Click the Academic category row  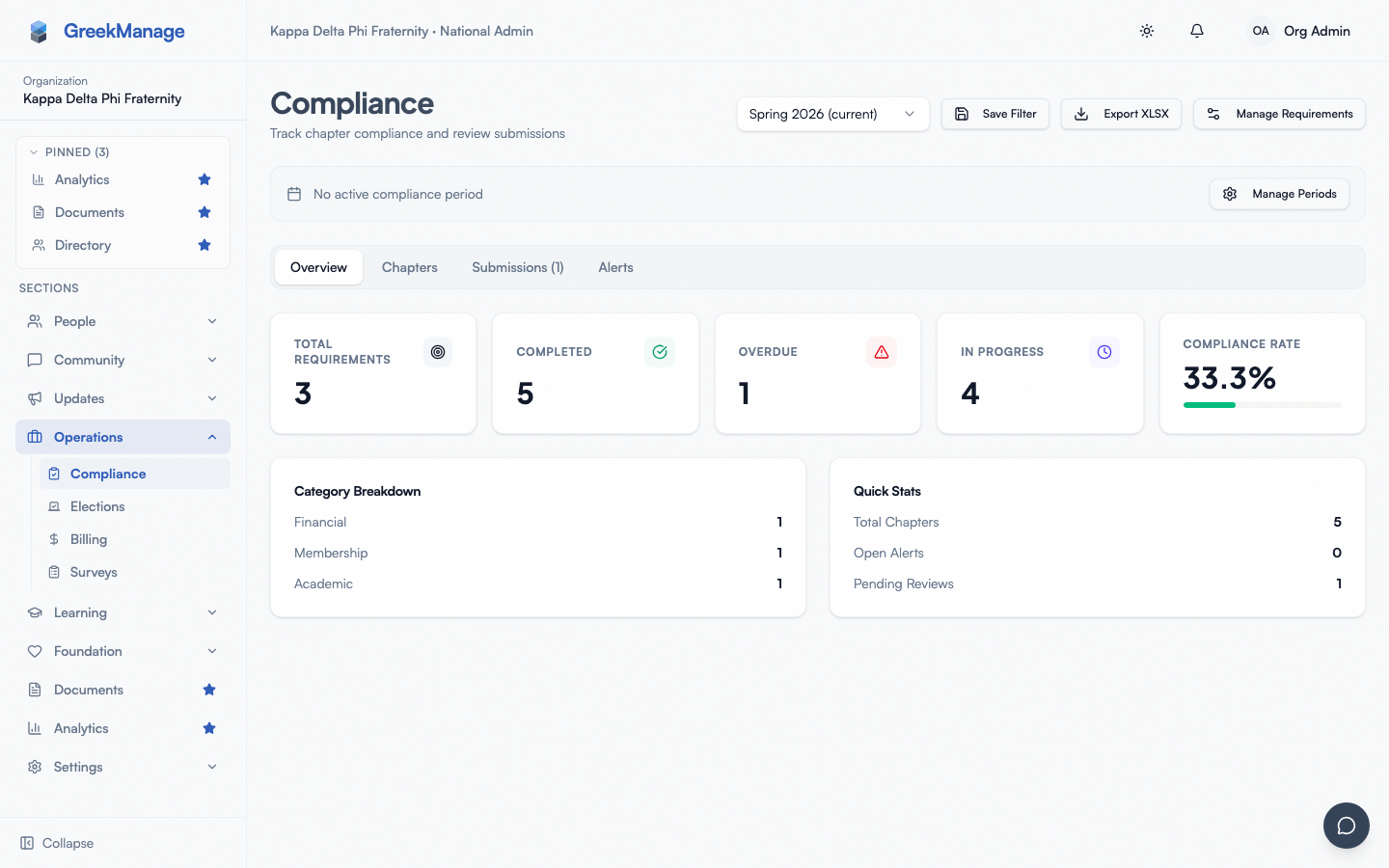point(538,583)
